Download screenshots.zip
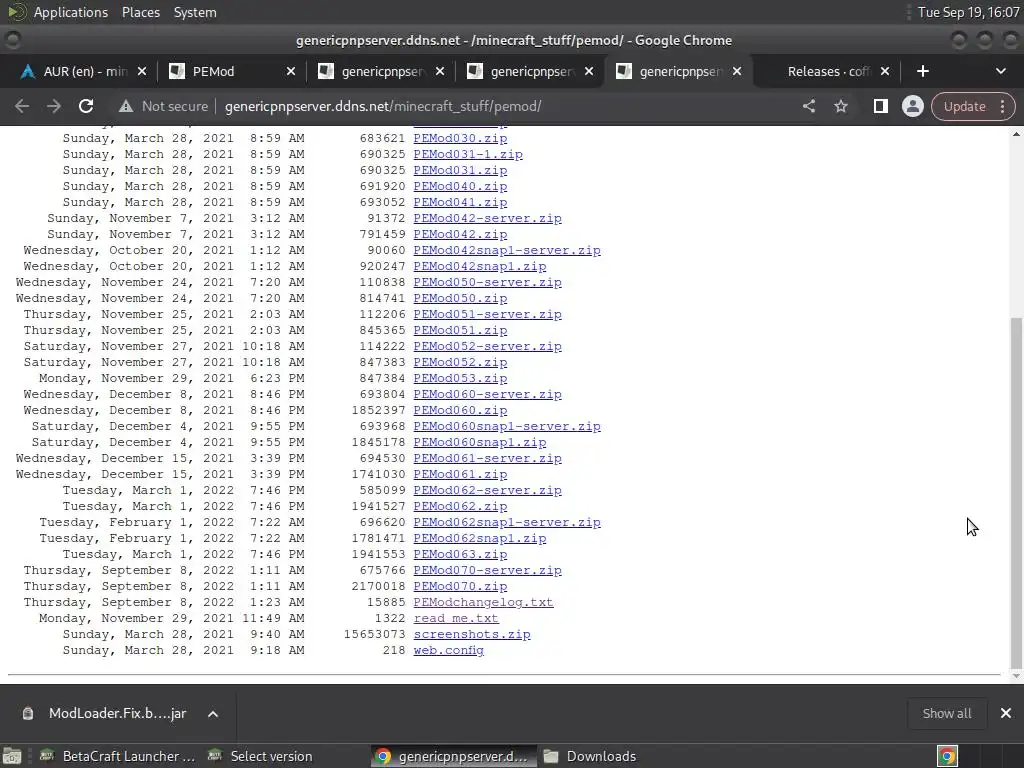Screen dimensions: 1024x768 [x=472, y=634]
